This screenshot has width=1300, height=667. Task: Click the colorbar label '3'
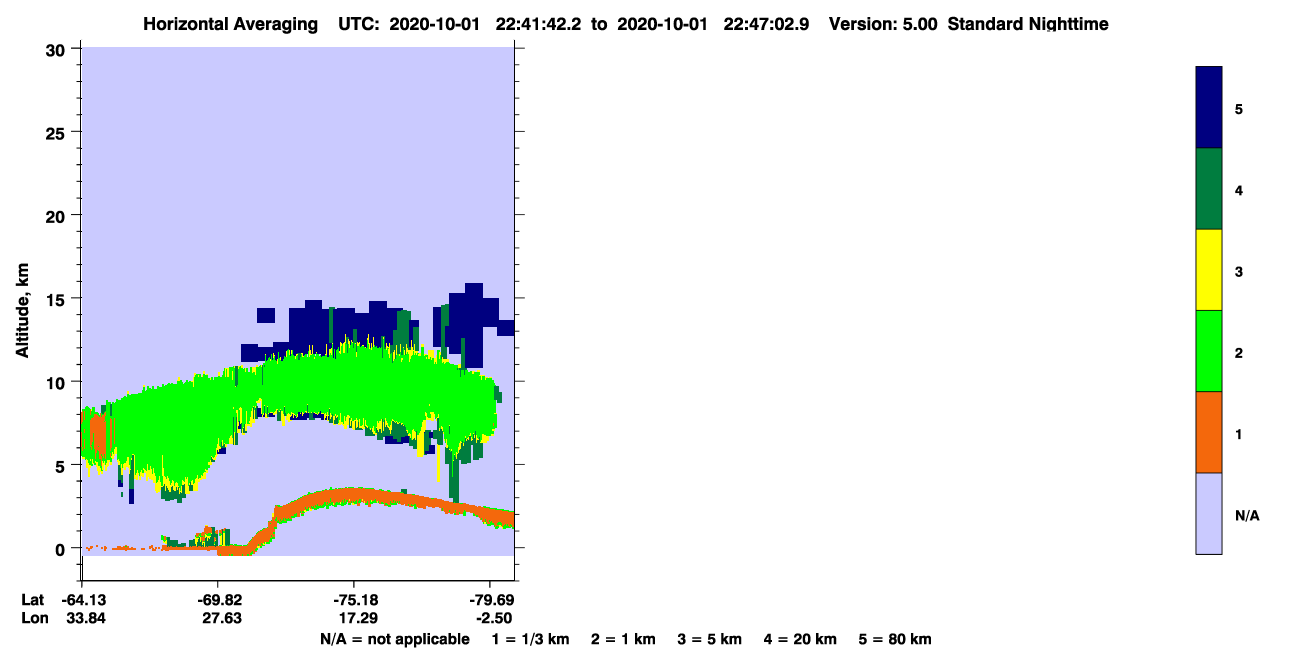click(1239, 271)
